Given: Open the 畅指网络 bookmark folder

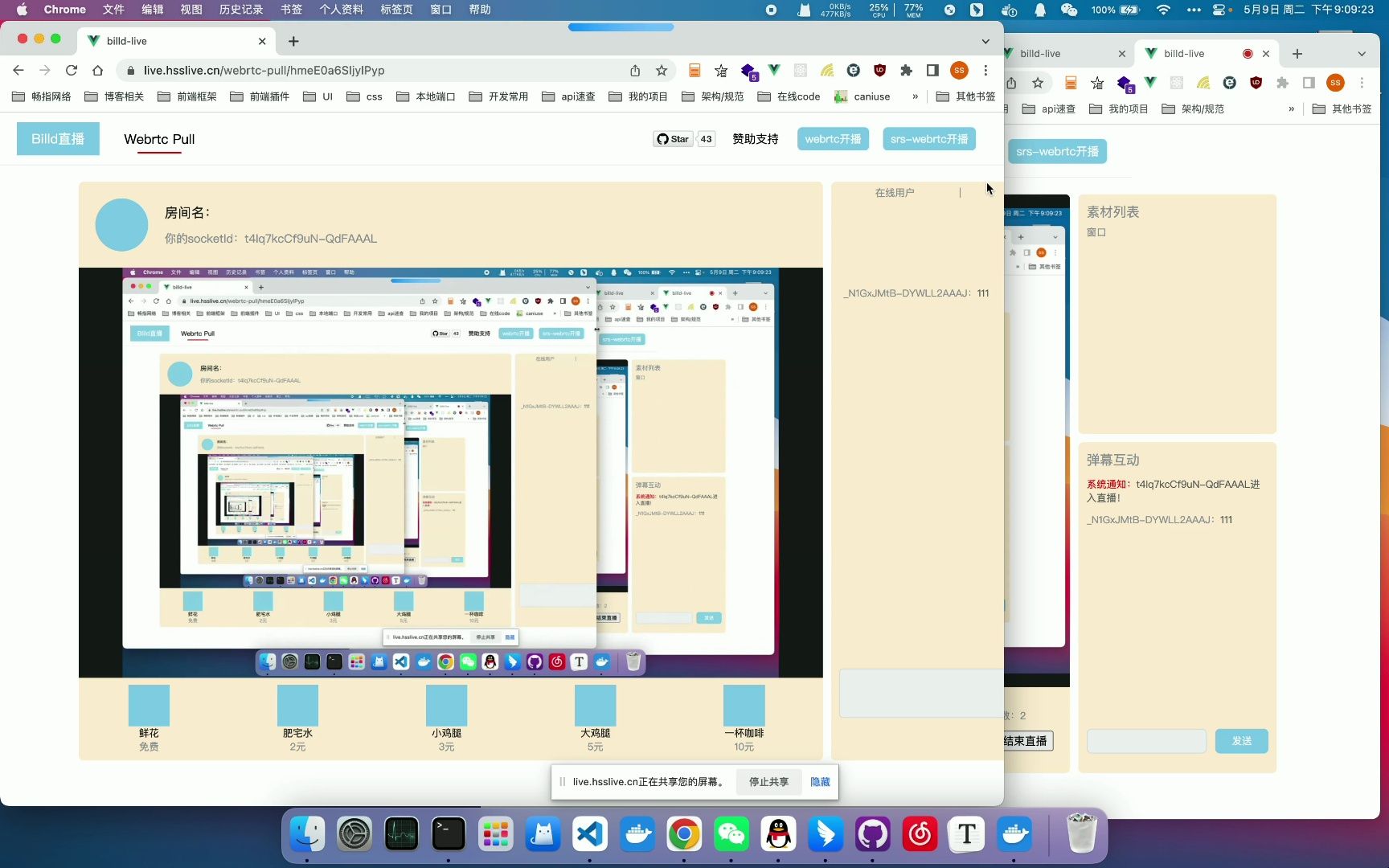Looking at the screenshot, I should point(42,96).
